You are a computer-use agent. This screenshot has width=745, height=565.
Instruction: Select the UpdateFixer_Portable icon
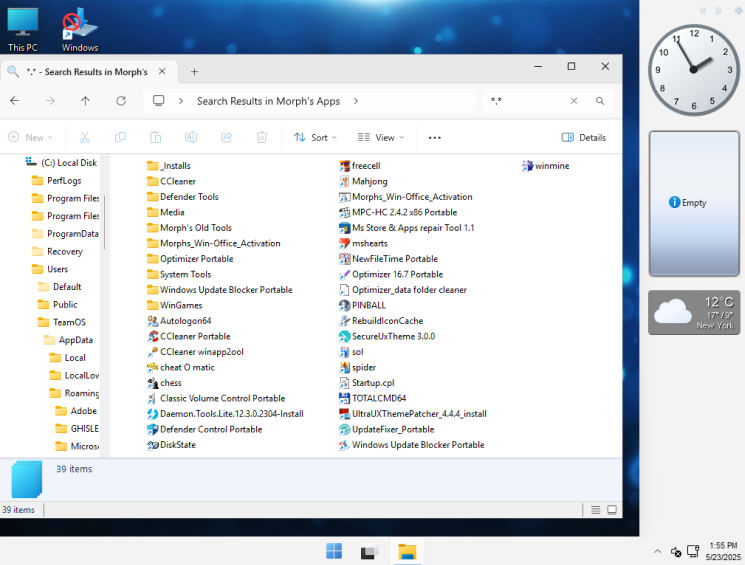coord(344,429)
